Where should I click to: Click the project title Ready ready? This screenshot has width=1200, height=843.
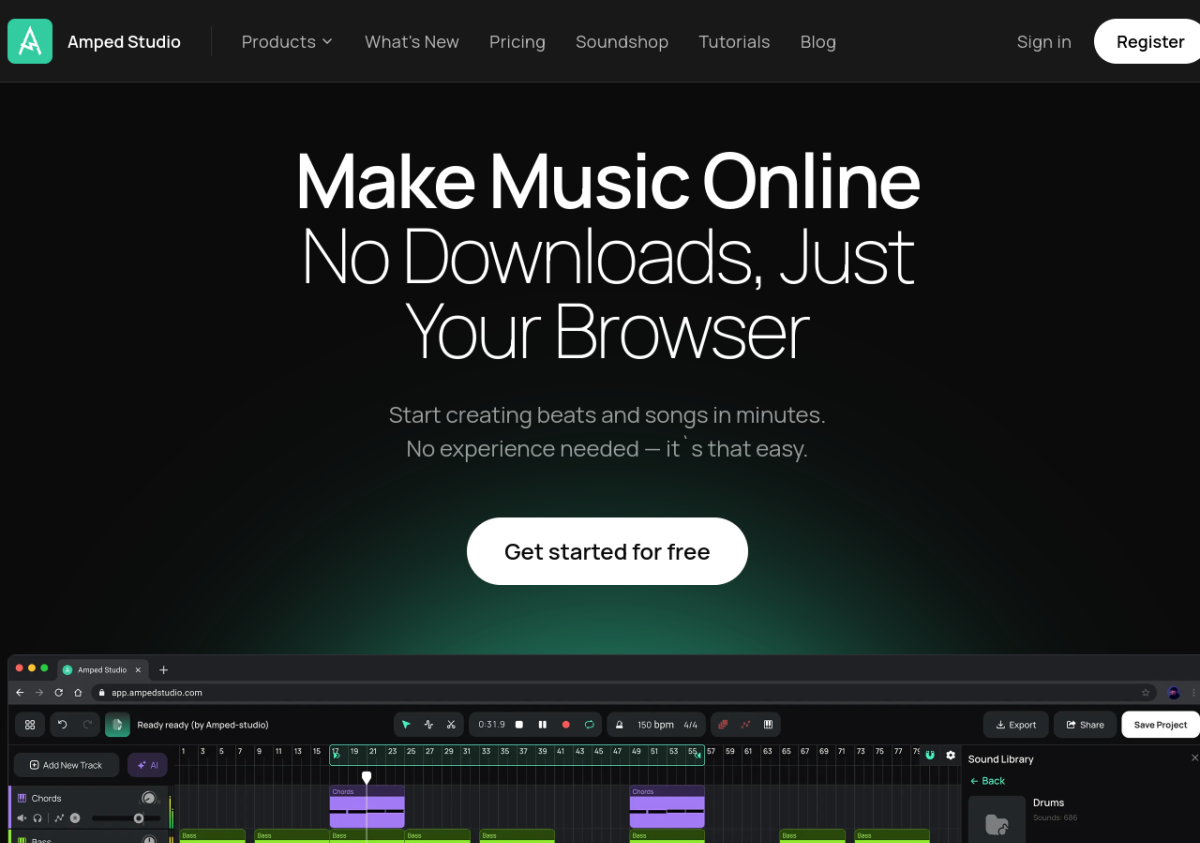click(x=203, y=725)
